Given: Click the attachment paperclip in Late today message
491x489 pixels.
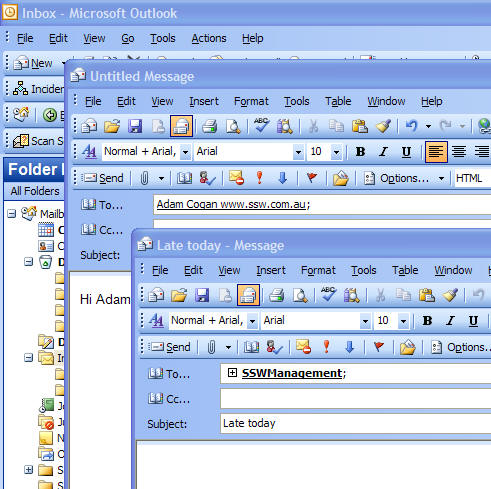Looking at the screenshot, I should 211,347.
